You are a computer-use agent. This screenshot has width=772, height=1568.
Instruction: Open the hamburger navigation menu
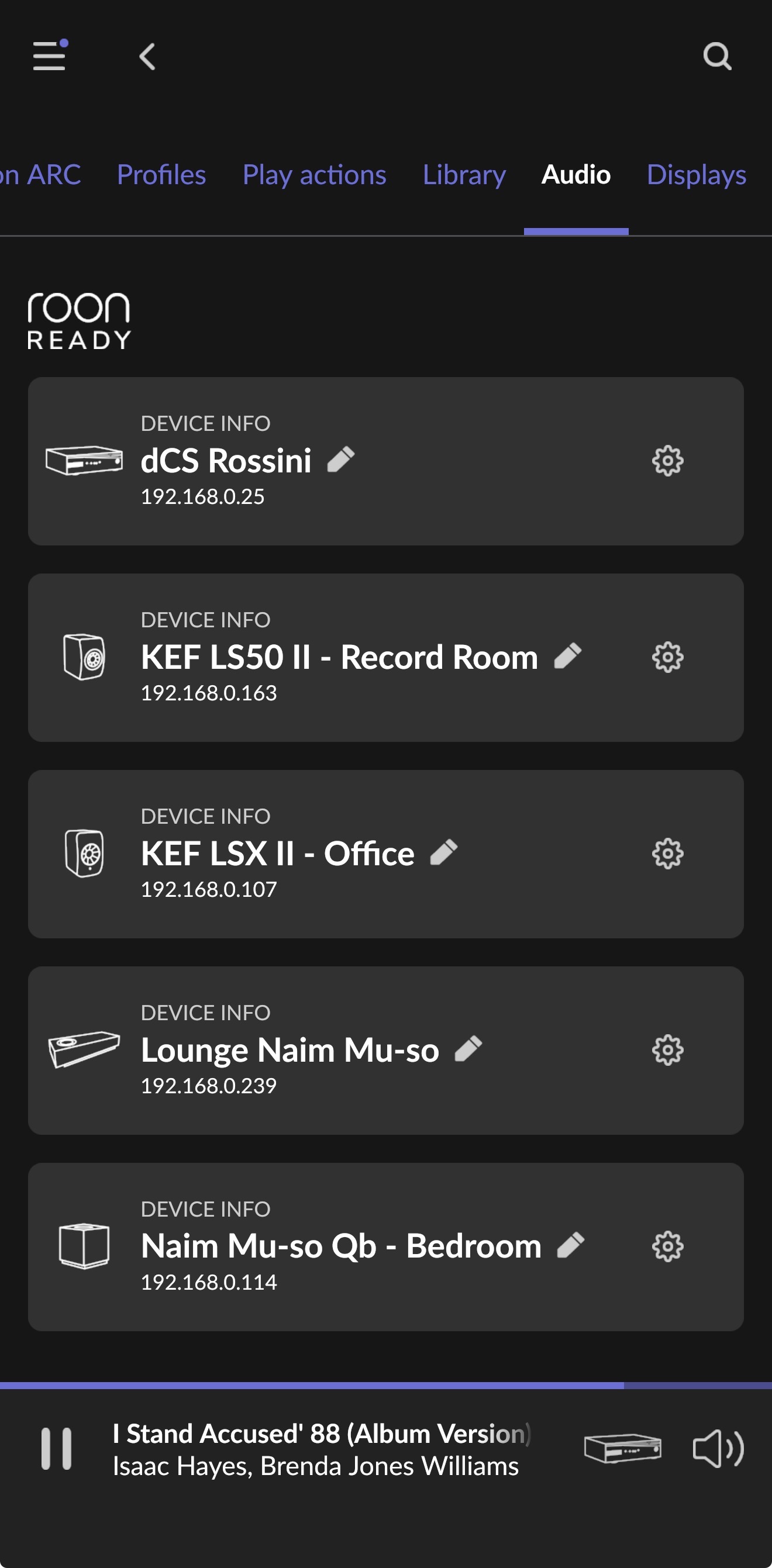(x=49, y=56)
